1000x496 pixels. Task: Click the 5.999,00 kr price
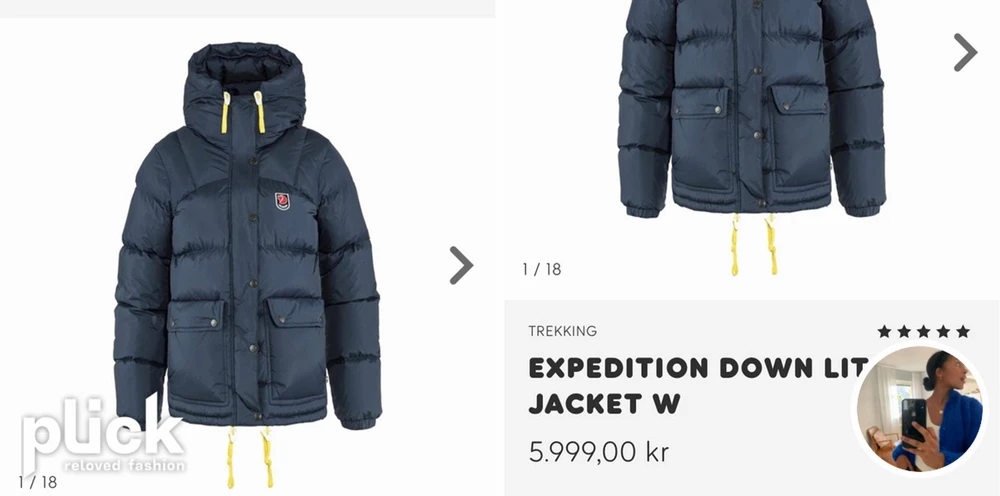(599, 452)
